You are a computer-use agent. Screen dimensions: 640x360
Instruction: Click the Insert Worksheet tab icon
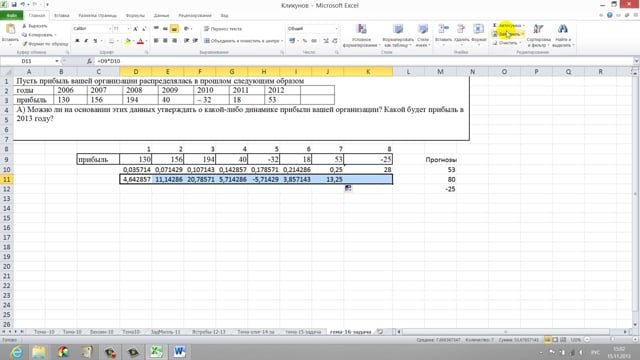pos(380,332)
